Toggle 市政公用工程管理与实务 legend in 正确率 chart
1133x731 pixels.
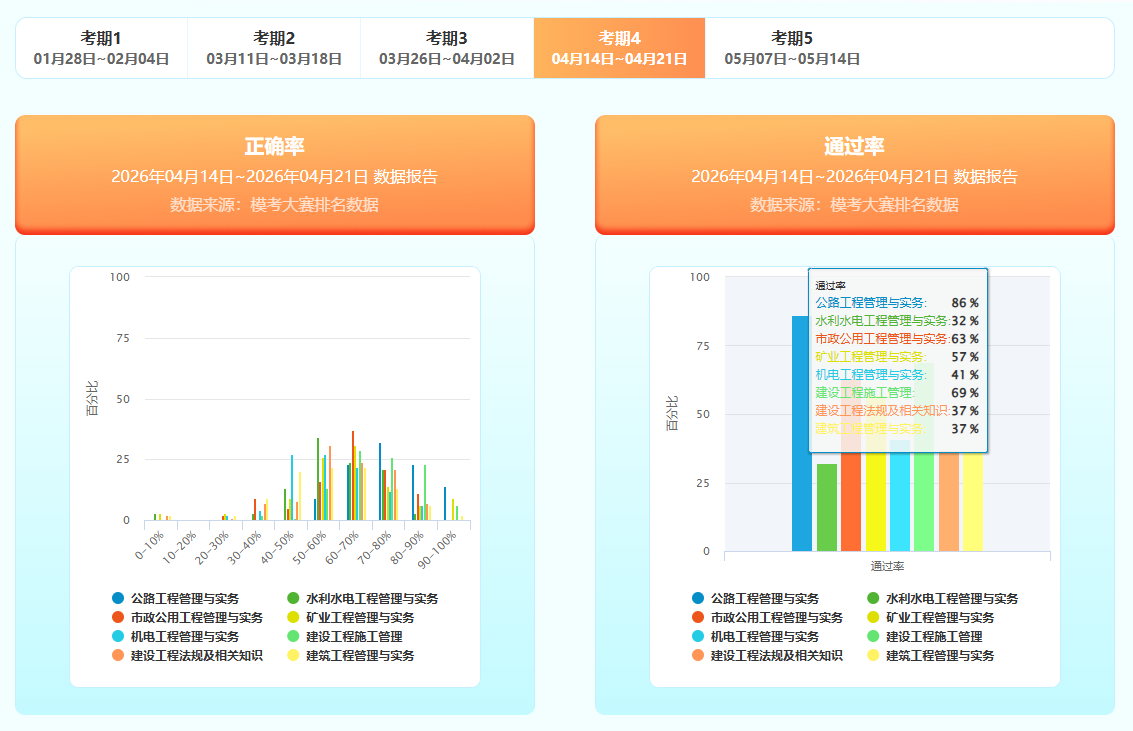coord(186,617)
